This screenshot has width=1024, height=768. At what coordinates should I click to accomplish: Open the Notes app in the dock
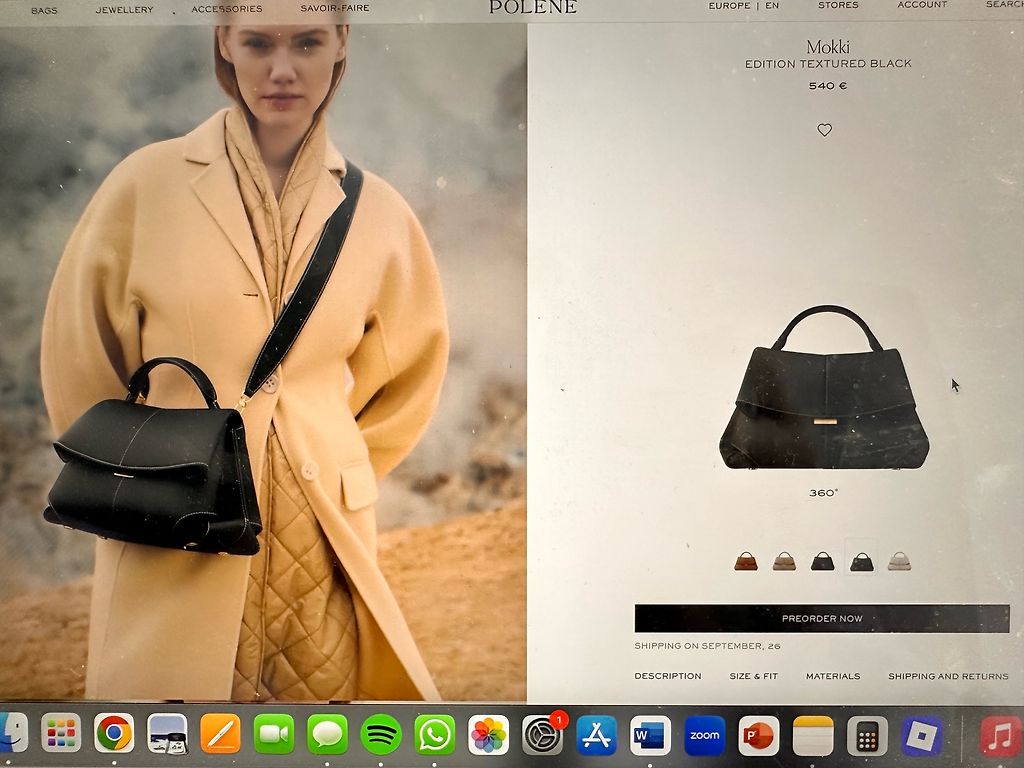point(813,736)
